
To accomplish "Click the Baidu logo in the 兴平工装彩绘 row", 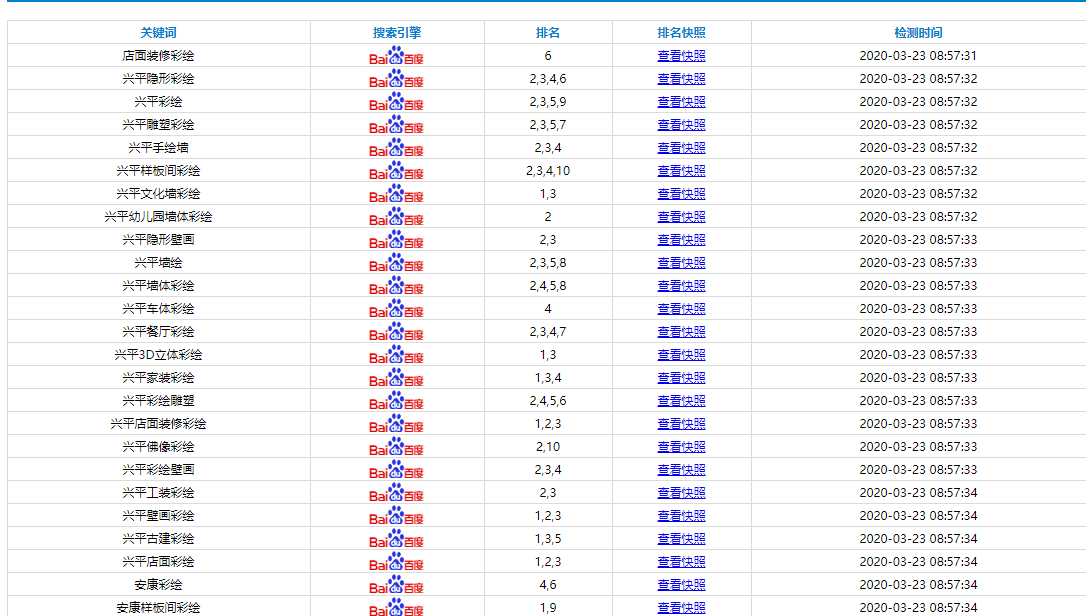I will (396, 493).
